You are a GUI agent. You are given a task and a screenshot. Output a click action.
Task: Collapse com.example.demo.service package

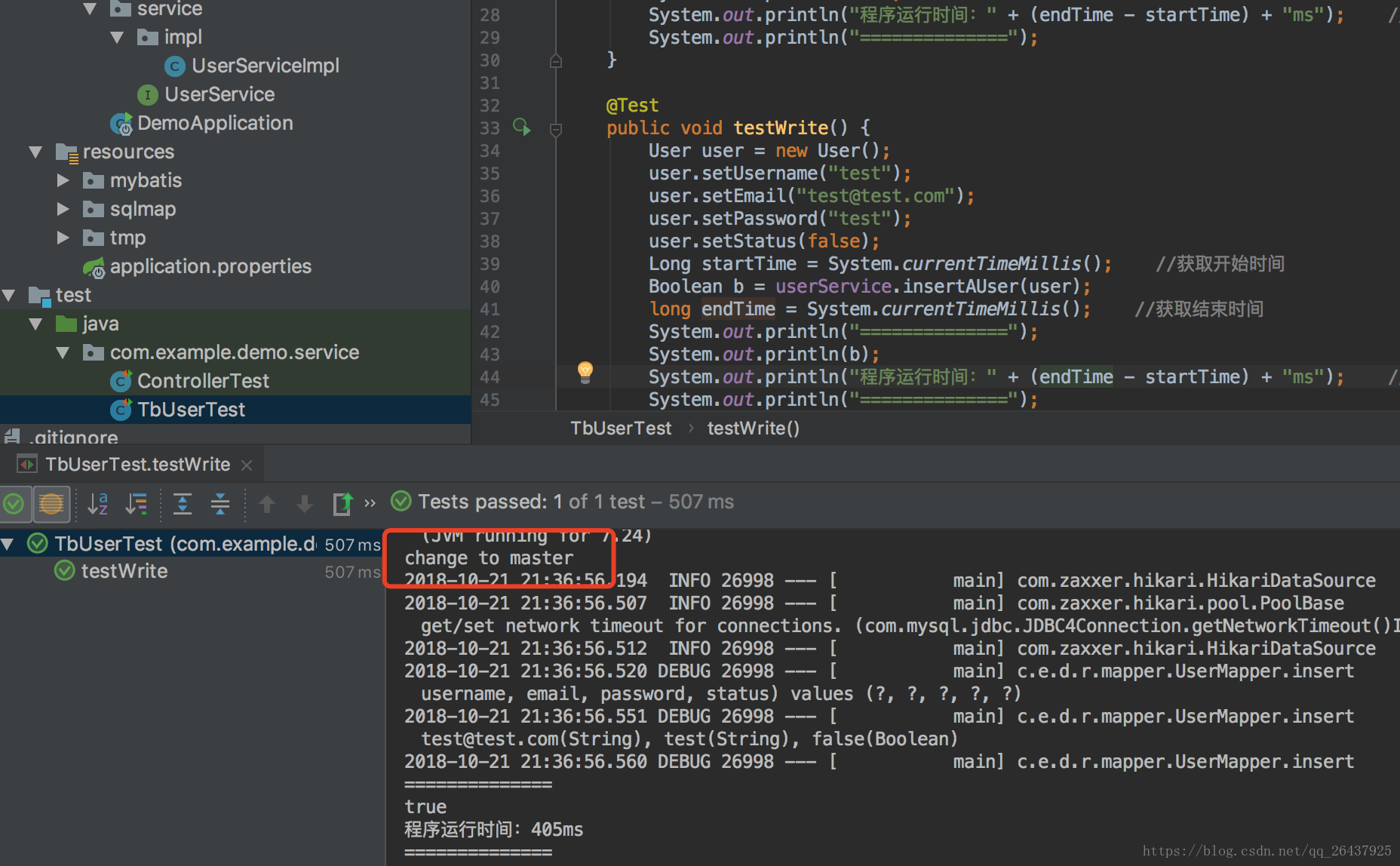(x=63, y=352)
